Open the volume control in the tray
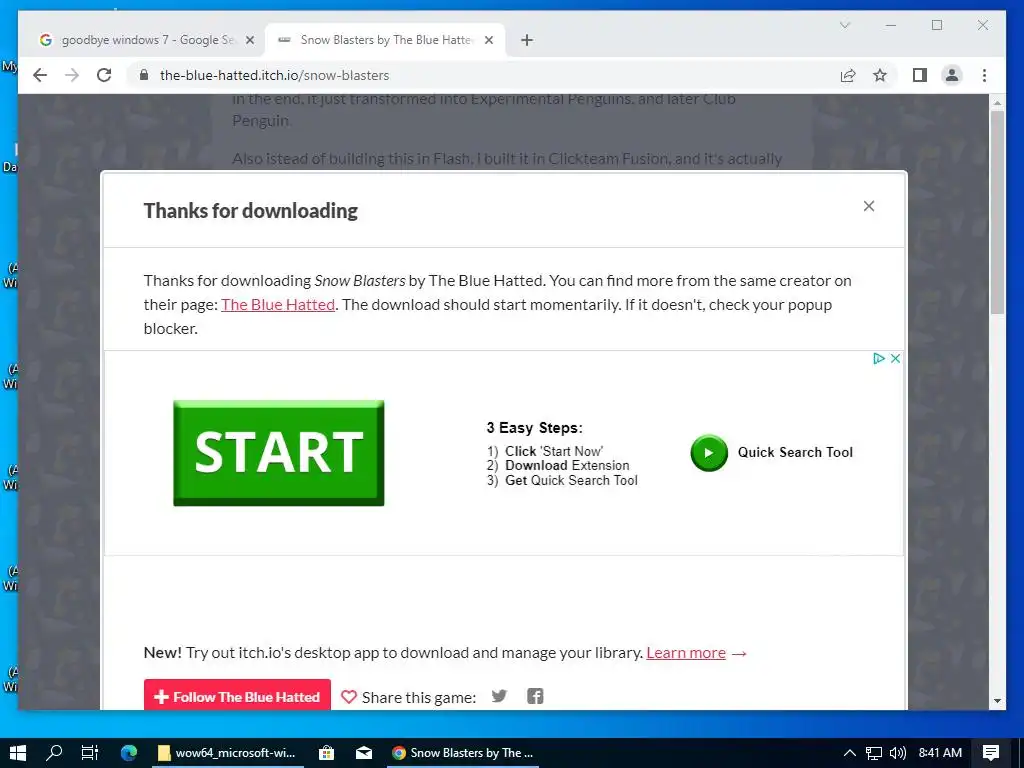 click(898, 753)
